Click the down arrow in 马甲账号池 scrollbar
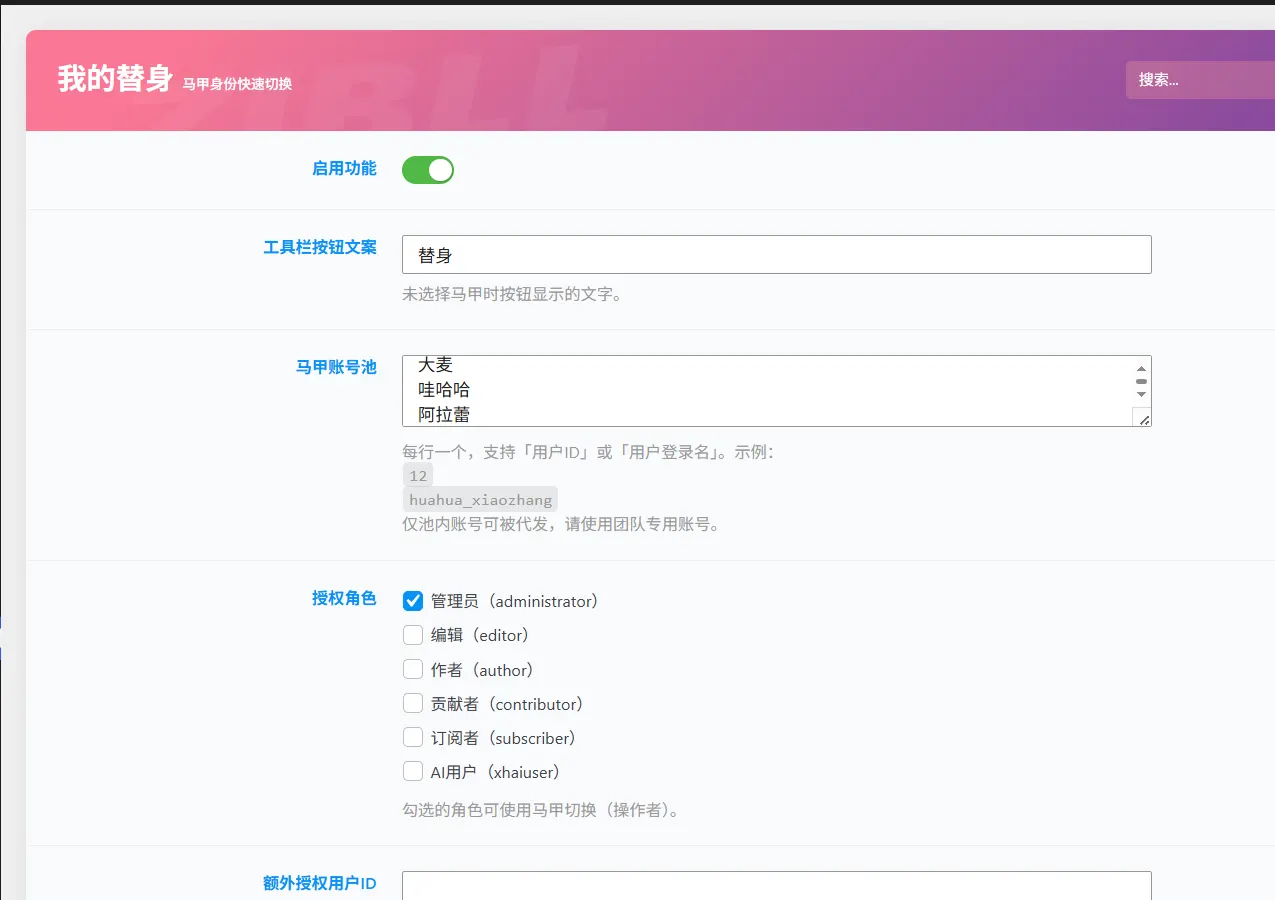Viewport: 1275px width, 900px height. point(1141,395)
